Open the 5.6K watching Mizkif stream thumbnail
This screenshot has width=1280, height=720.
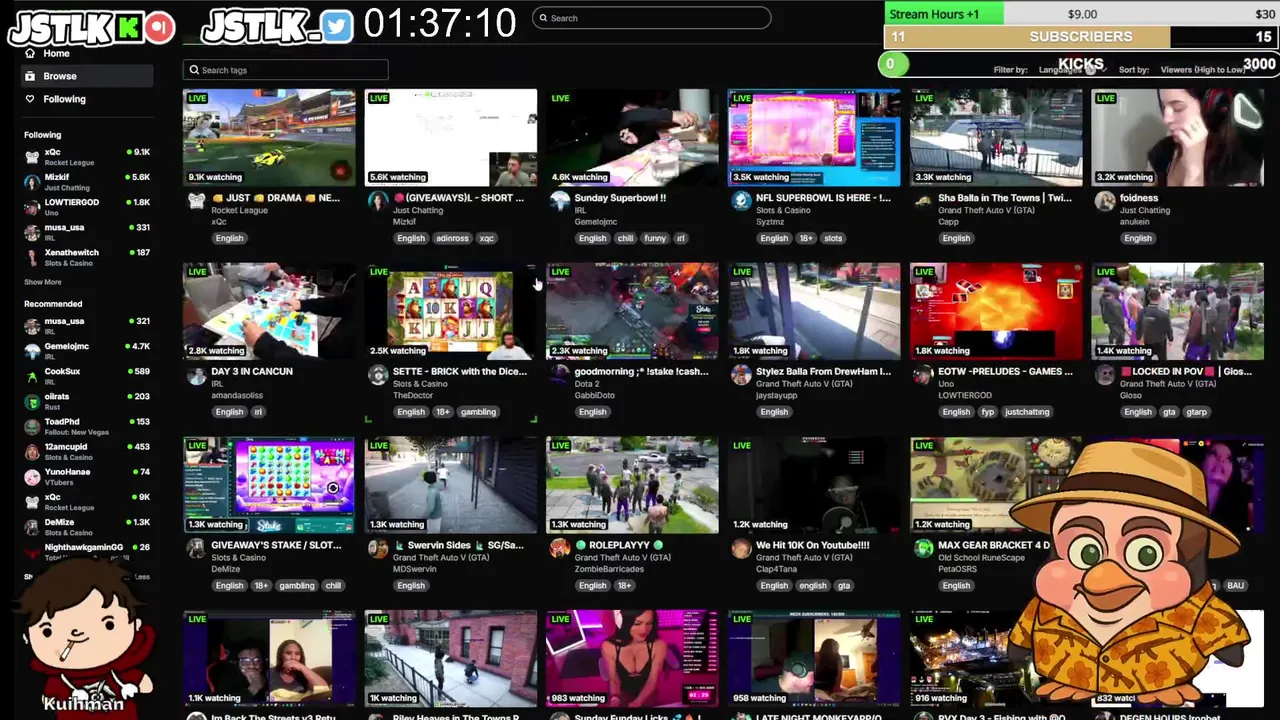tap(451, 137)
